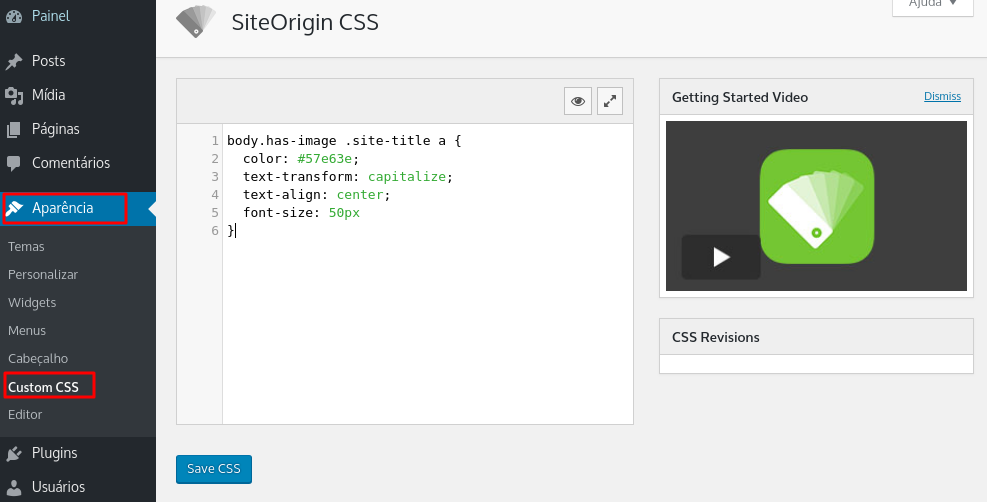The height and width of the screenshot is (502, 987).
Task: Click the CSS Revisions panel header
Action: click(816, 337)
